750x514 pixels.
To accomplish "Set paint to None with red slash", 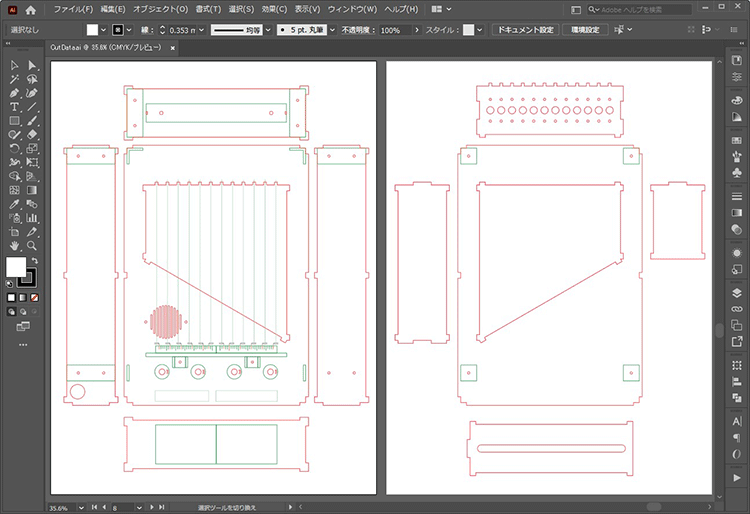I will point(34,297).
